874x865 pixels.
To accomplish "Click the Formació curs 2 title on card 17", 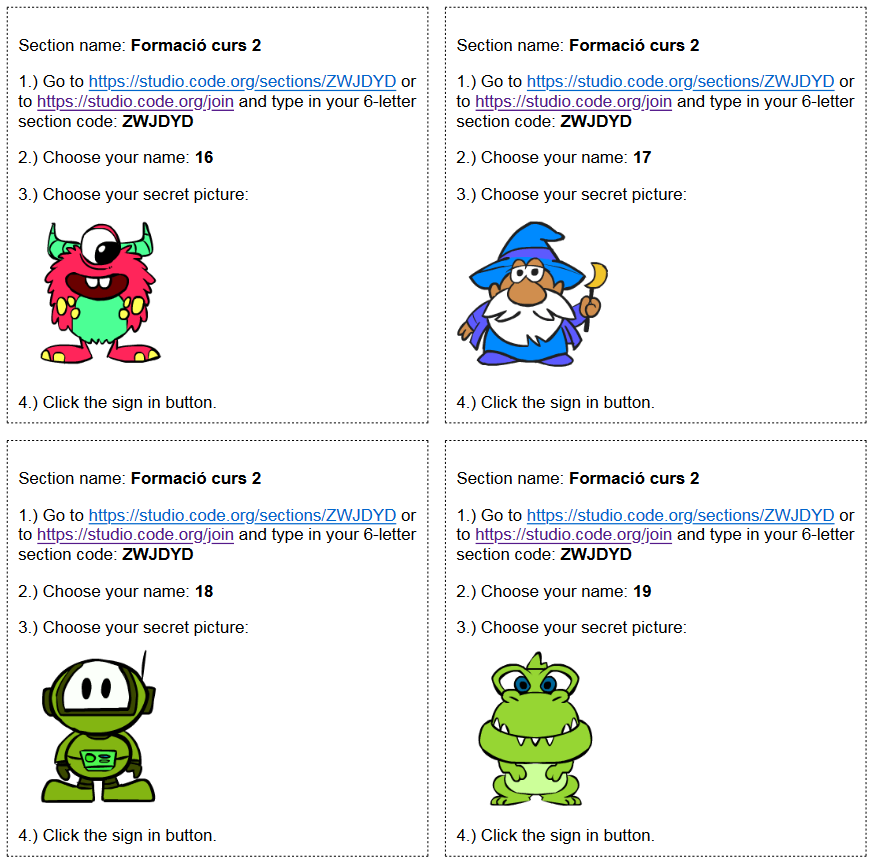I will (634, 45).
